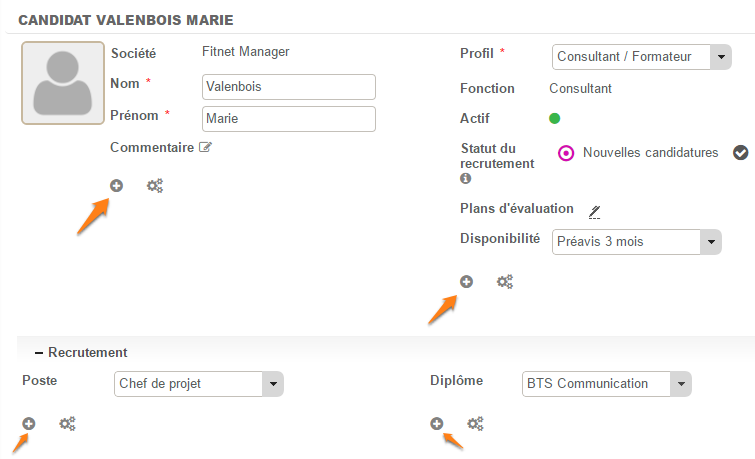The image size is (755, 459).
Task: Toggle the green Actif status indicator
Action: pyautogui.click(x=554, y=119)
